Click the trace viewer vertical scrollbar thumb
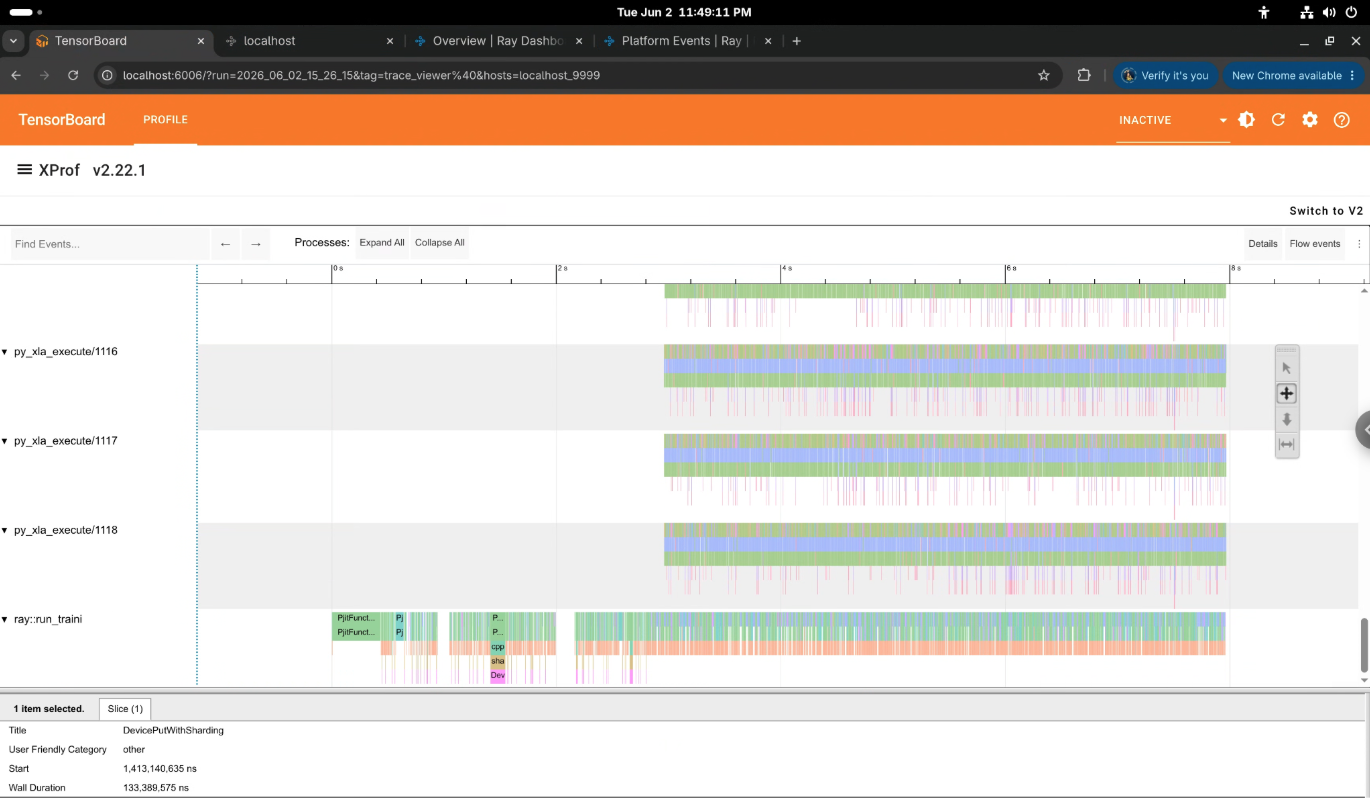 pyautogui.click(x=1362, y=645)
